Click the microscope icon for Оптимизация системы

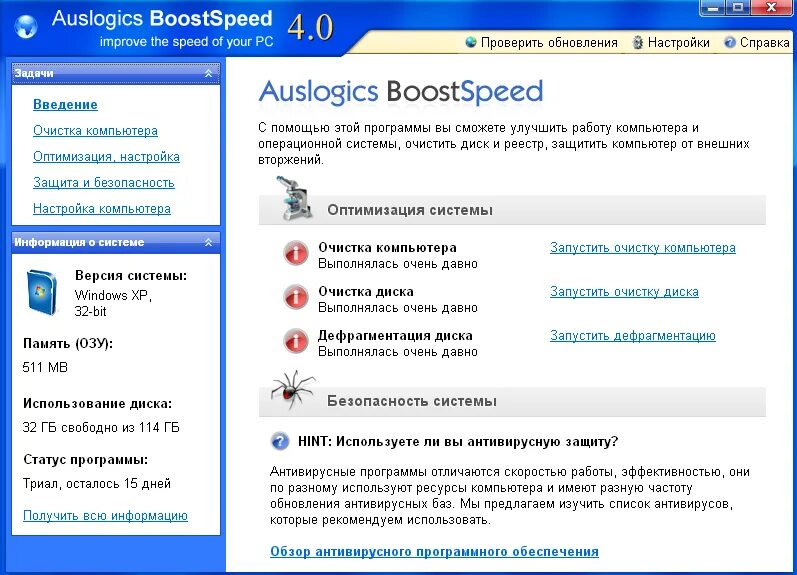[294, 198]
